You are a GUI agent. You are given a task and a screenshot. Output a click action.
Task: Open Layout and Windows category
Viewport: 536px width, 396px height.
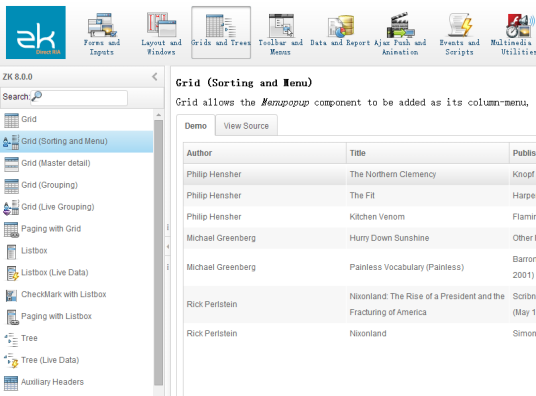[161, 33]
